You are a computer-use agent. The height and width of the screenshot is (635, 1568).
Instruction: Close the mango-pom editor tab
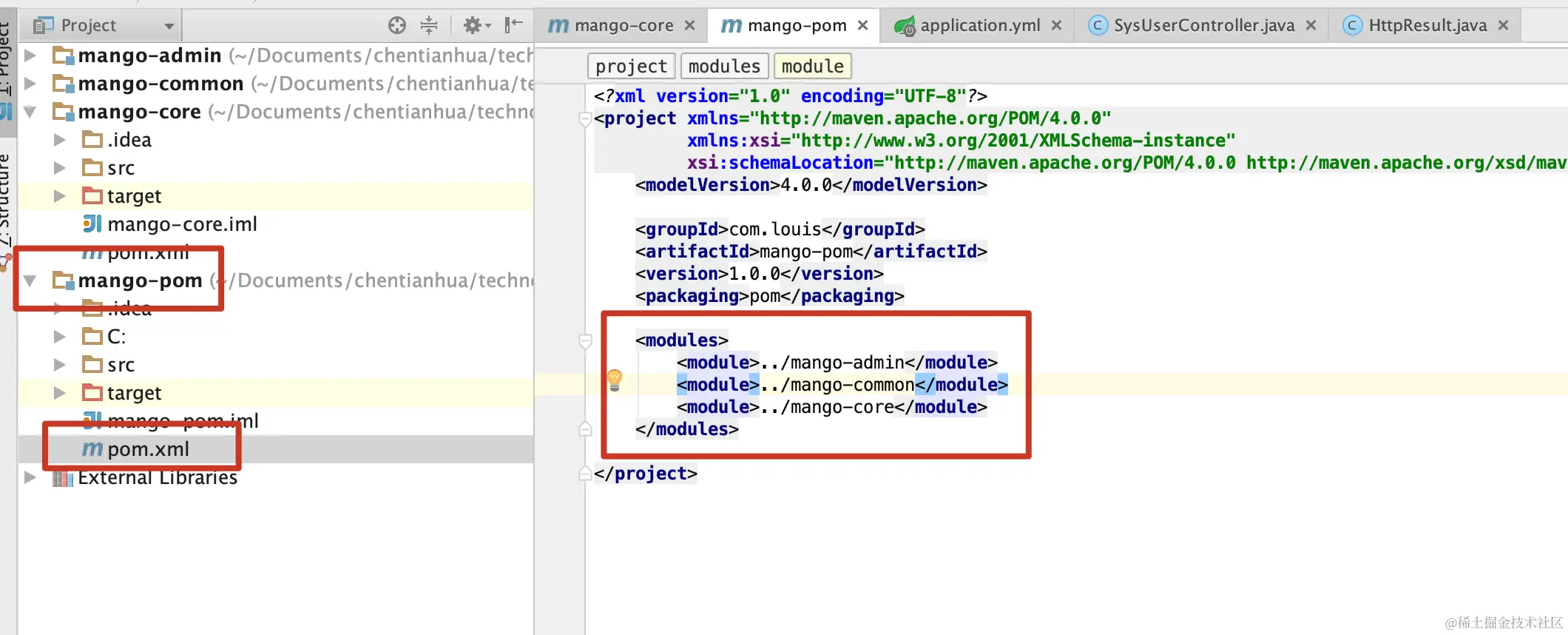(x=863, y=26)
